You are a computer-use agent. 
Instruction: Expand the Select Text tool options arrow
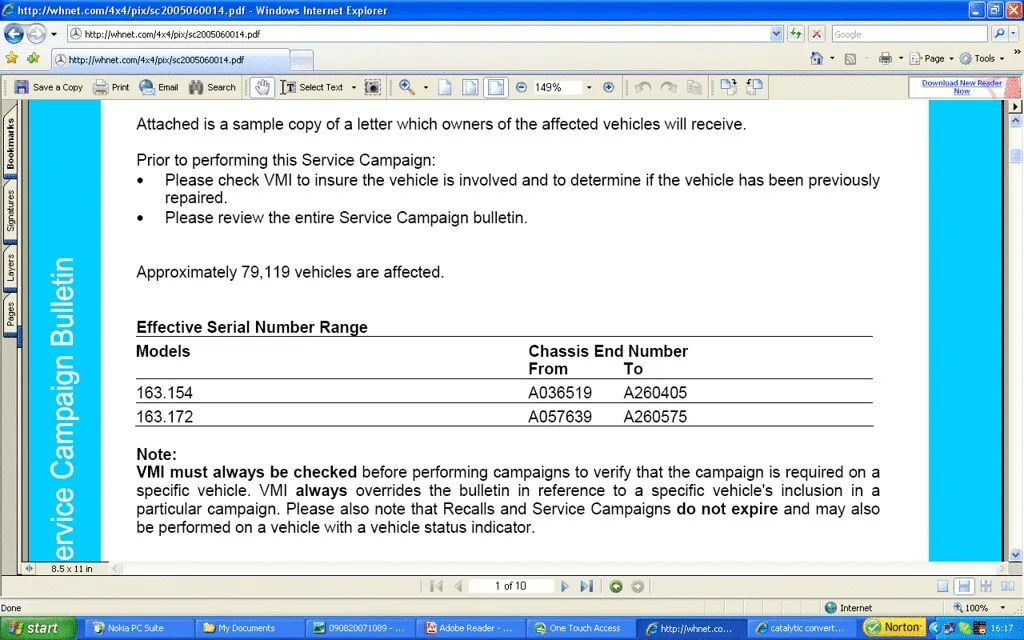(x=354, y=87)
